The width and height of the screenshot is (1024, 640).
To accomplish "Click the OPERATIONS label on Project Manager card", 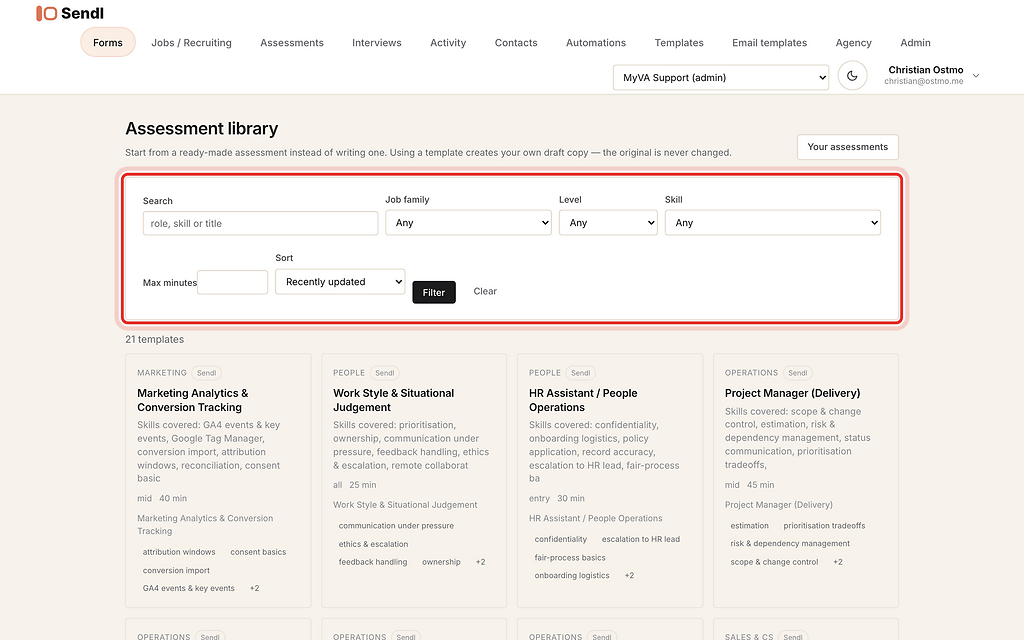I will [x=751, y=373].
